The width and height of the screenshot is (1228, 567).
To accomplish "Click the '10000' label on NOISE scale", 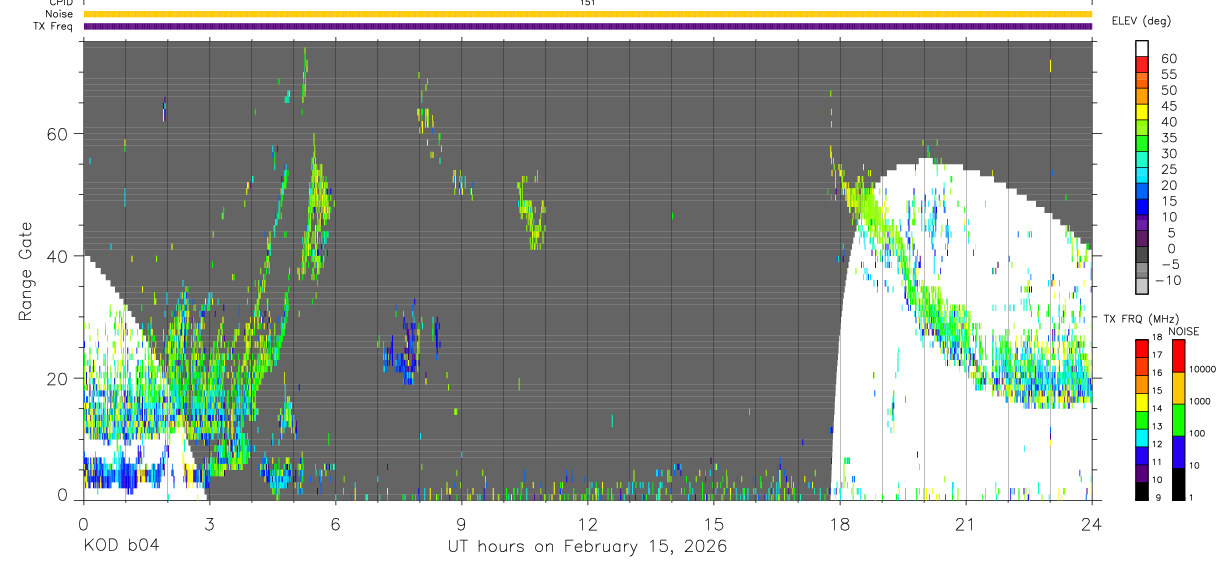I will [1201, 370].
